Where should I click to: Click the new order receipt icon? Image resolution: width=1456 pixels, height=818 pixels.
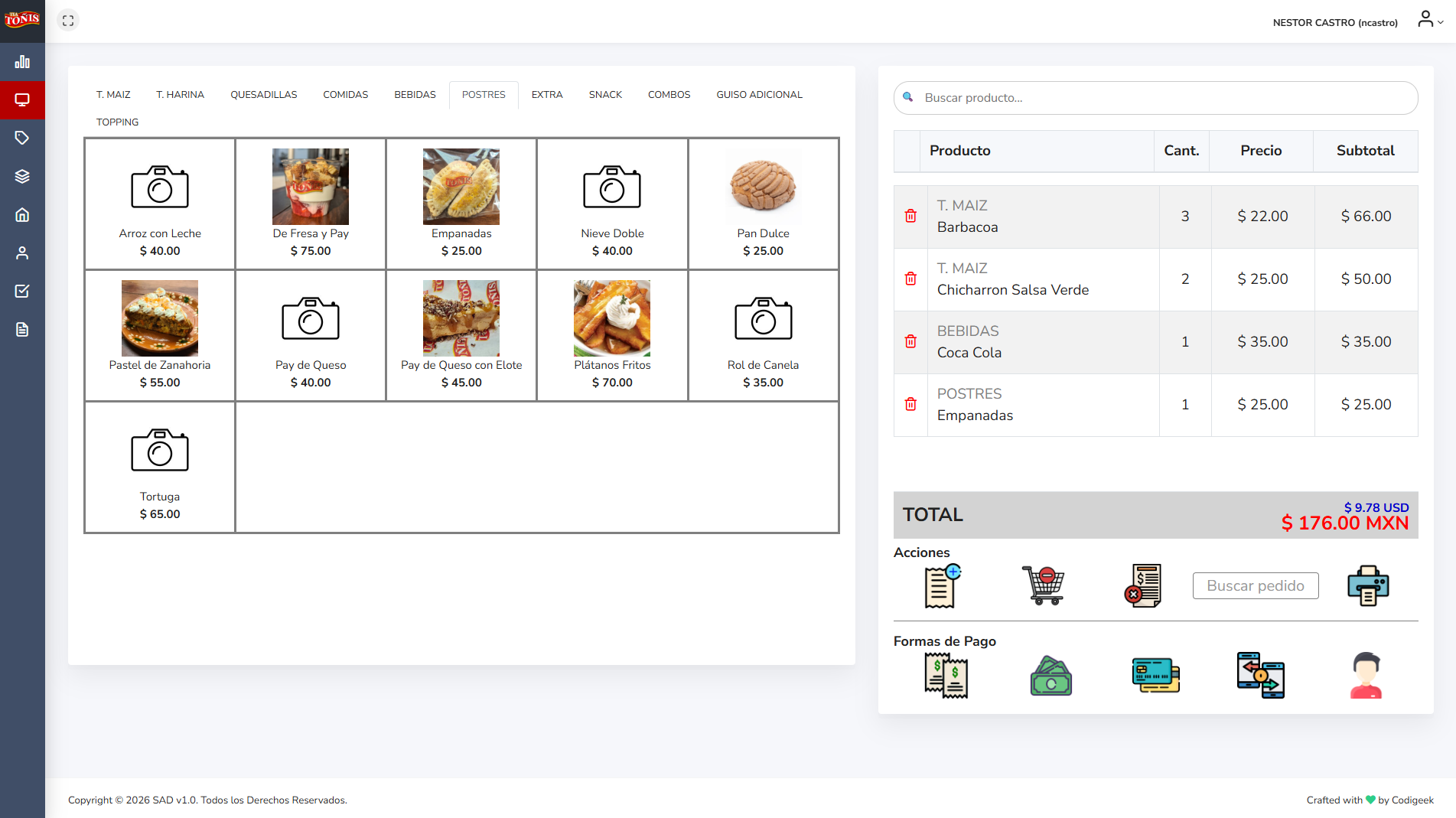[x=943, y=586]
